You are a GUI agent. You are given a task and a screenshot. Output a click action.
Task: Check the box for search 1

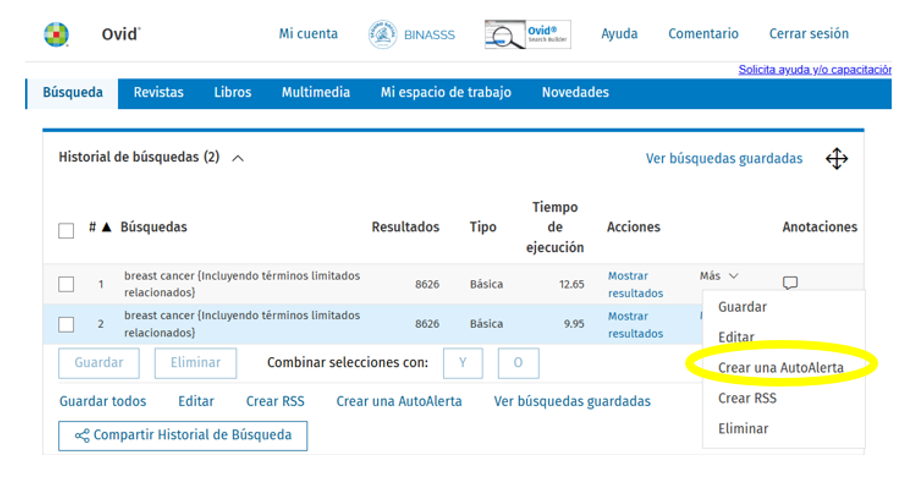coord(66,284)
